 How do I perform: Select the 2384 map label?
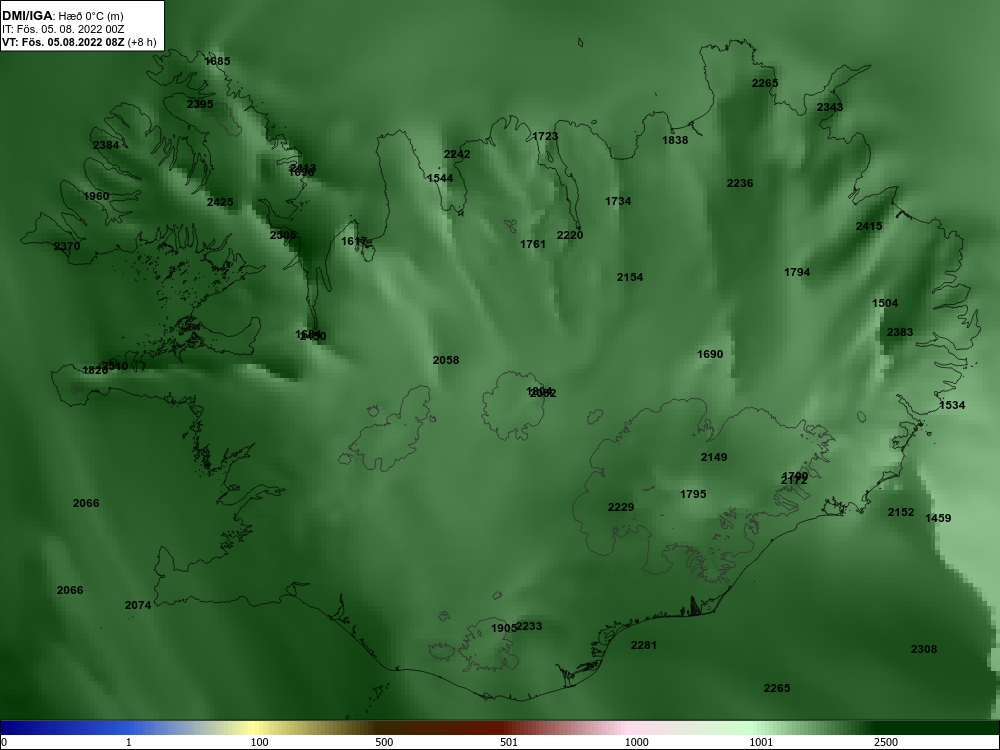tap(106, 145)
